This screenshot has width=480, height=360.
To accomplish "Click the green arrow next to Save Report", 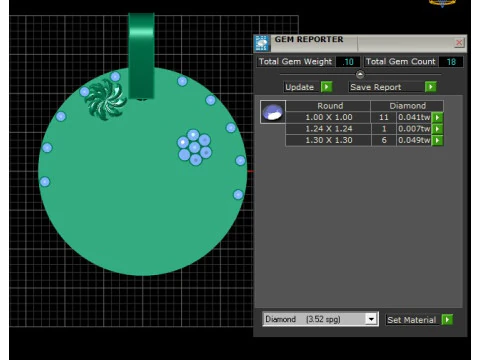I will [x=431, y=87].
